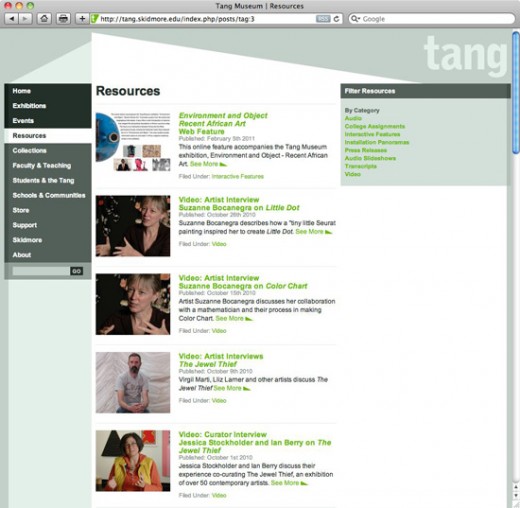Screen dimensions: 520x508
Task: Click See More for Jewel Thief artist interviews
Action: coord(232,388)
